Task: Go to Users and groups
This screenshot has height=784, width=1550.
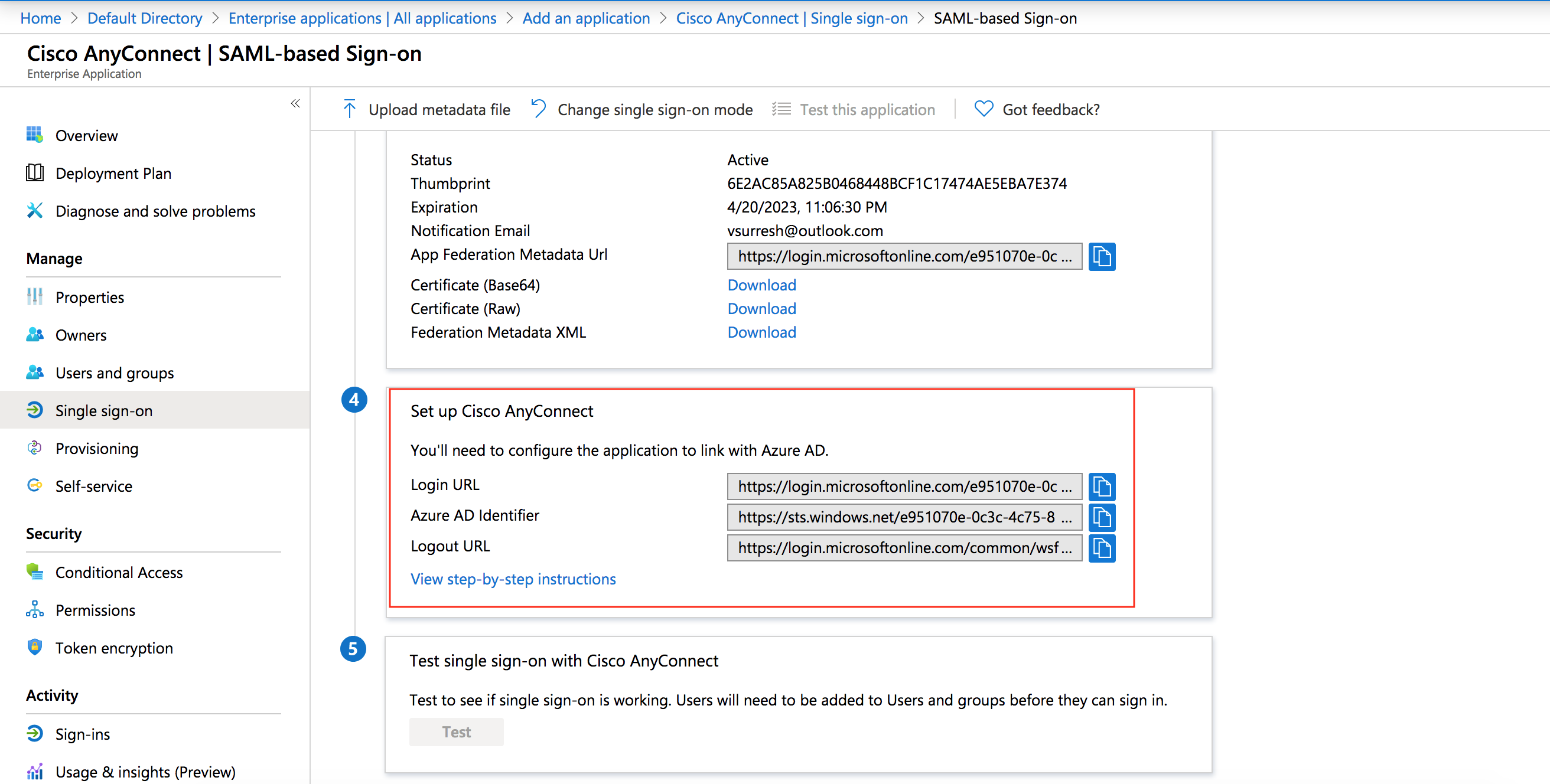Action: [x=115, y=373]
